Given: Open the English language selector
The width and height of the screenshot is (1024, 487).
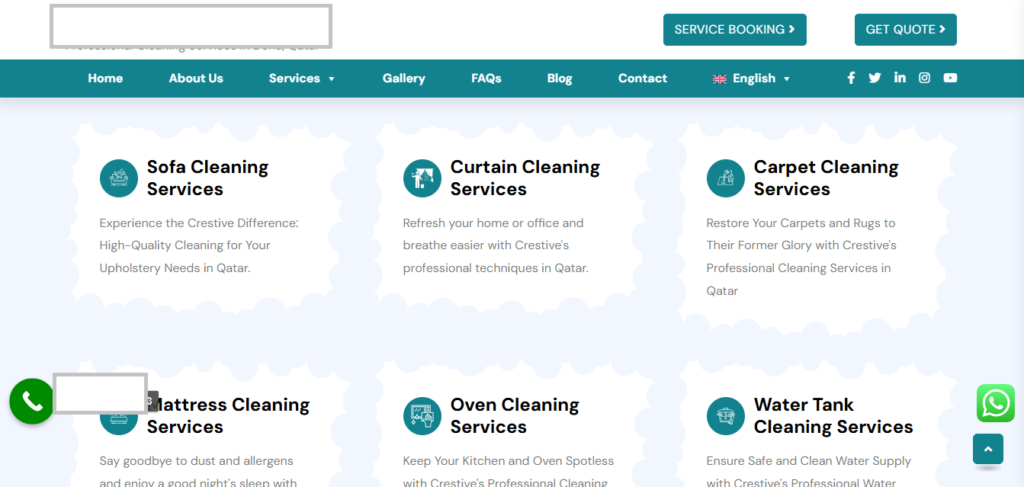Looking at the screenshot, I should tap(752, 78).
